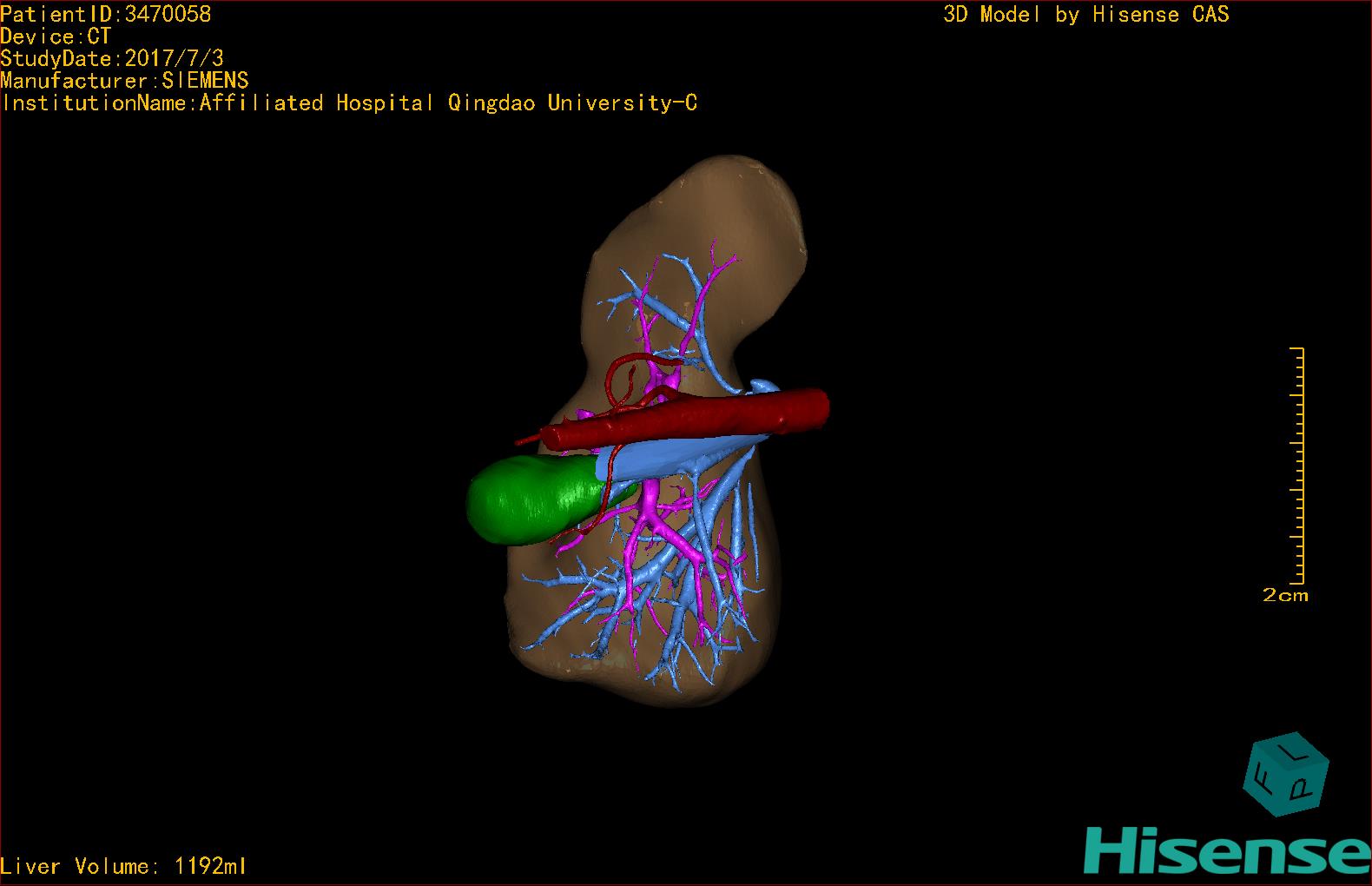The image size is (1372, 886).
Task: Click the "3D Model by Hisense CAS" label
Action: [1086, 15]
